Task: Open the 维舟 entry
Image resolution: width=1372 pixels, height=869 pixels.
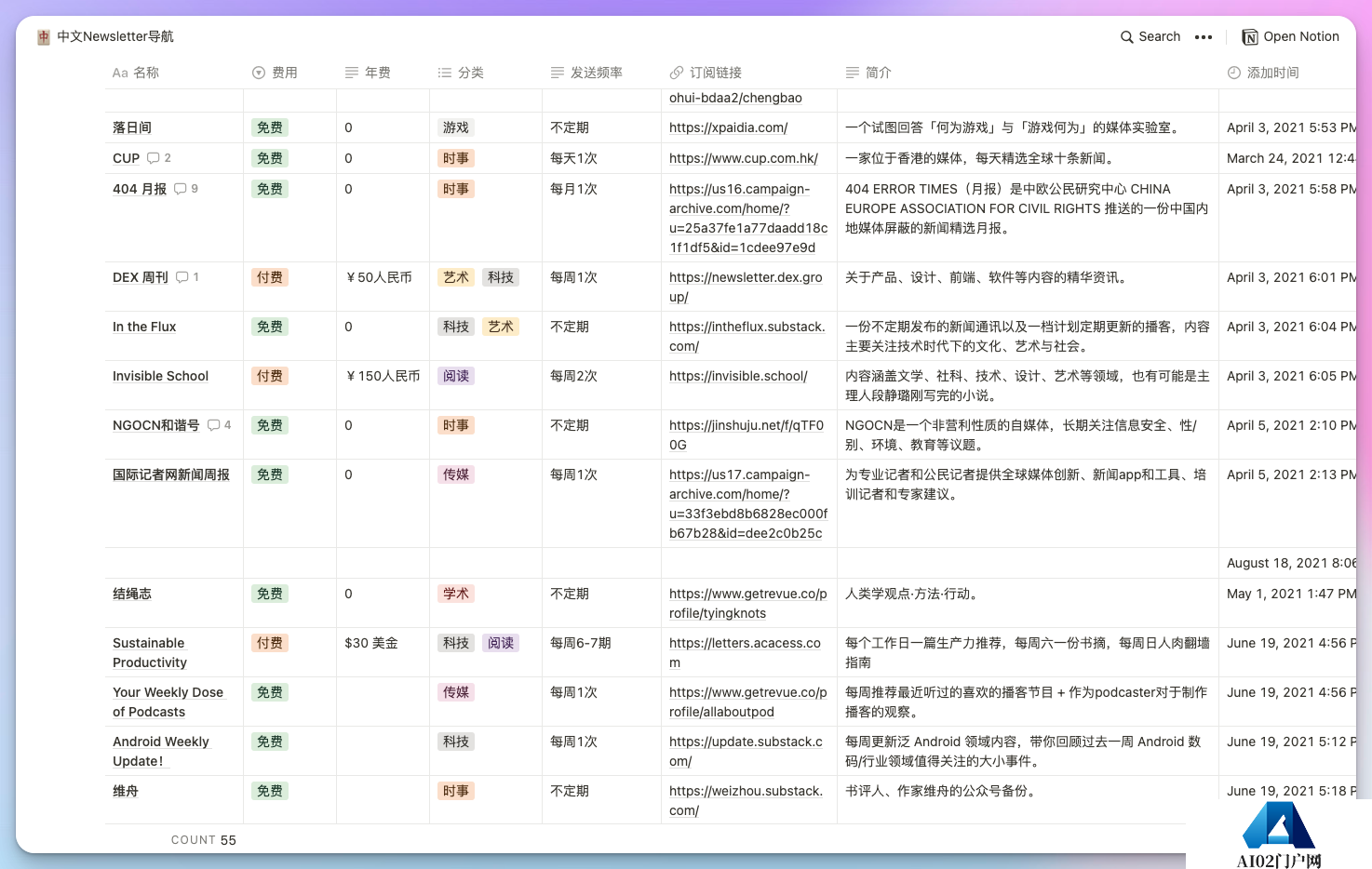Action: point(126,792)
